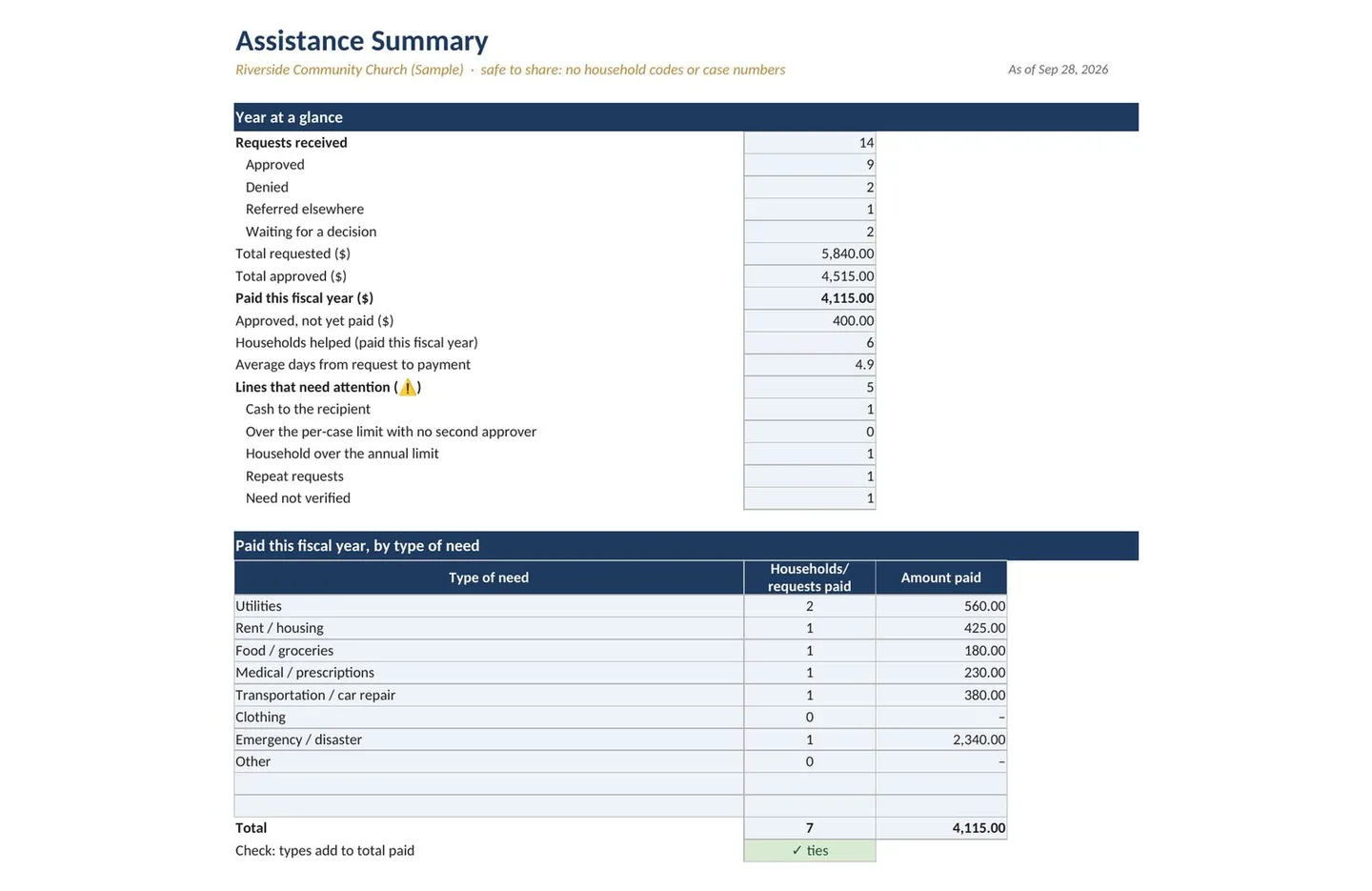Click the Total amount paid 4,115.00 in bottom row
The width and height of the screenshot is (1372, 891).
tap(941, 828)
